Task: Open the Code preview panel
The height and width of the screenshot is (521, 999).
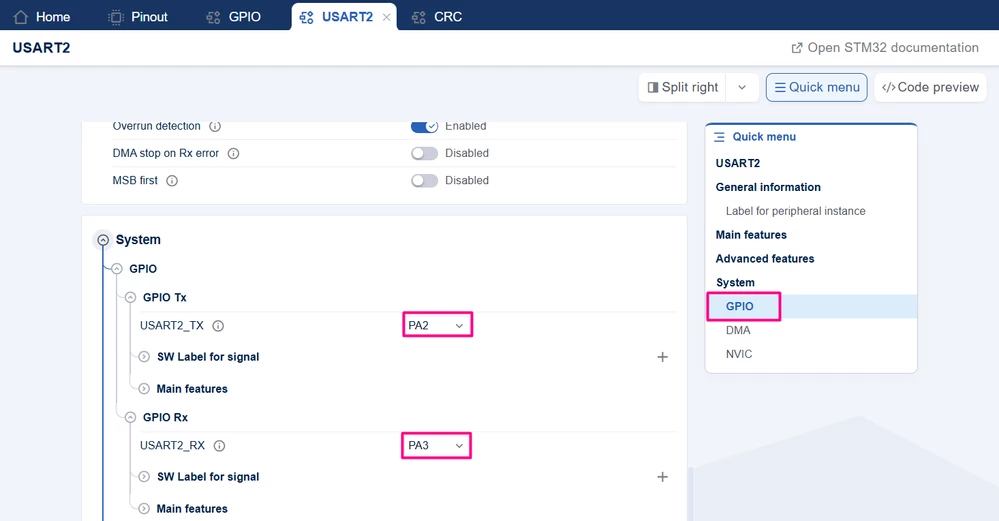Action: [930, 87]
